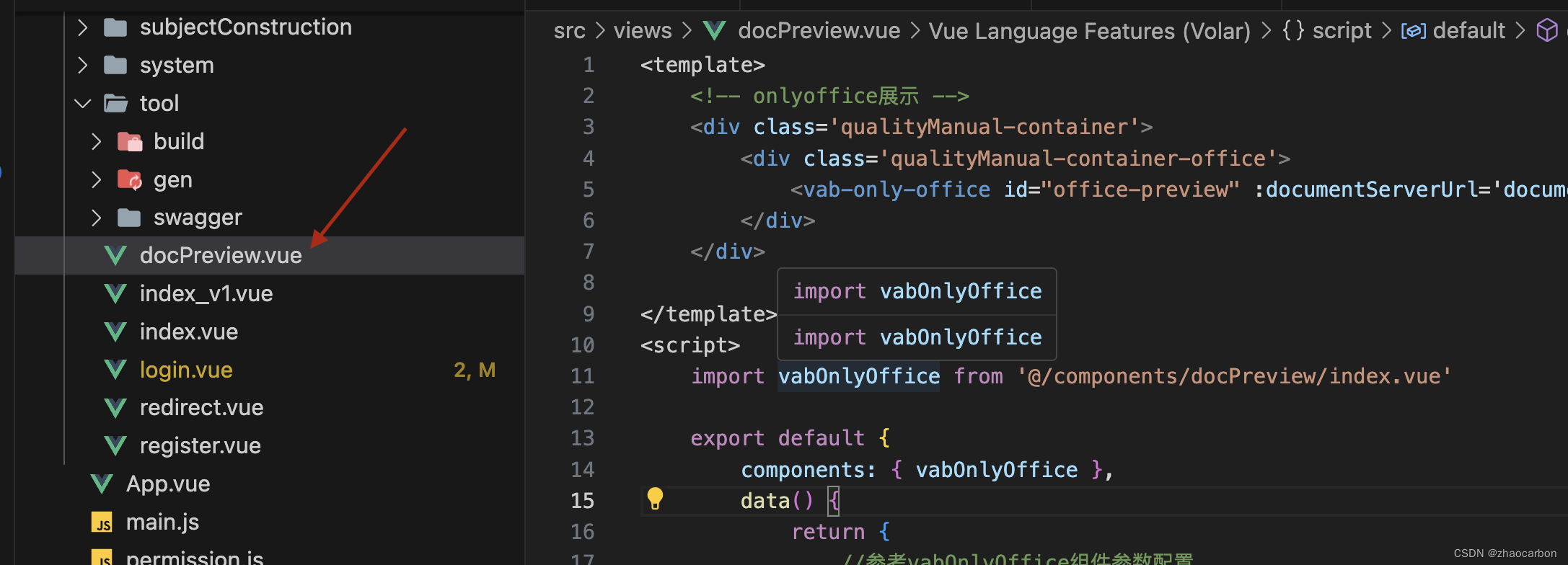Open the swagger folder

click(270, 218)
